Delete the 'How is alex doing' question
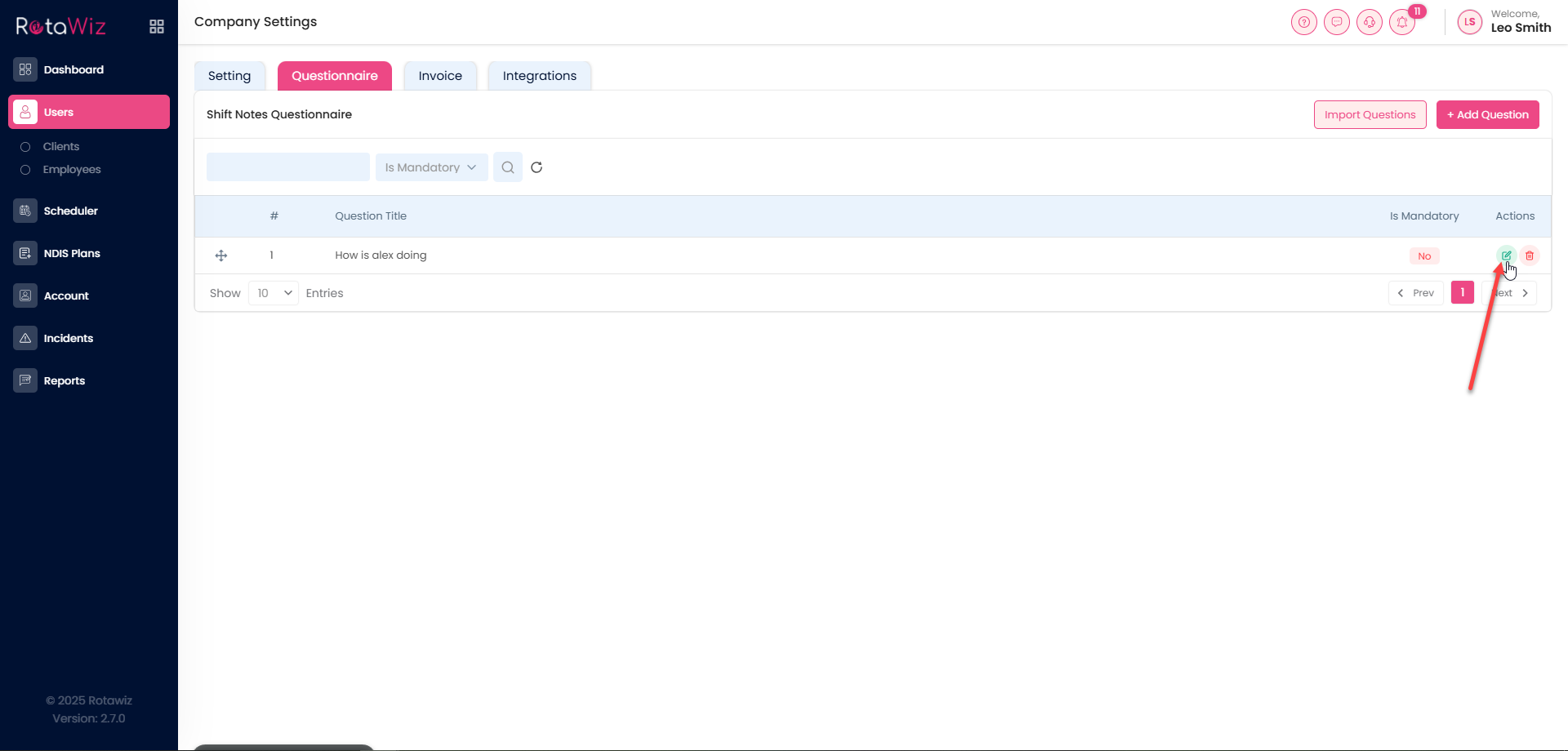Viewport: 1568px width, 751px height. coord(1530,256)
